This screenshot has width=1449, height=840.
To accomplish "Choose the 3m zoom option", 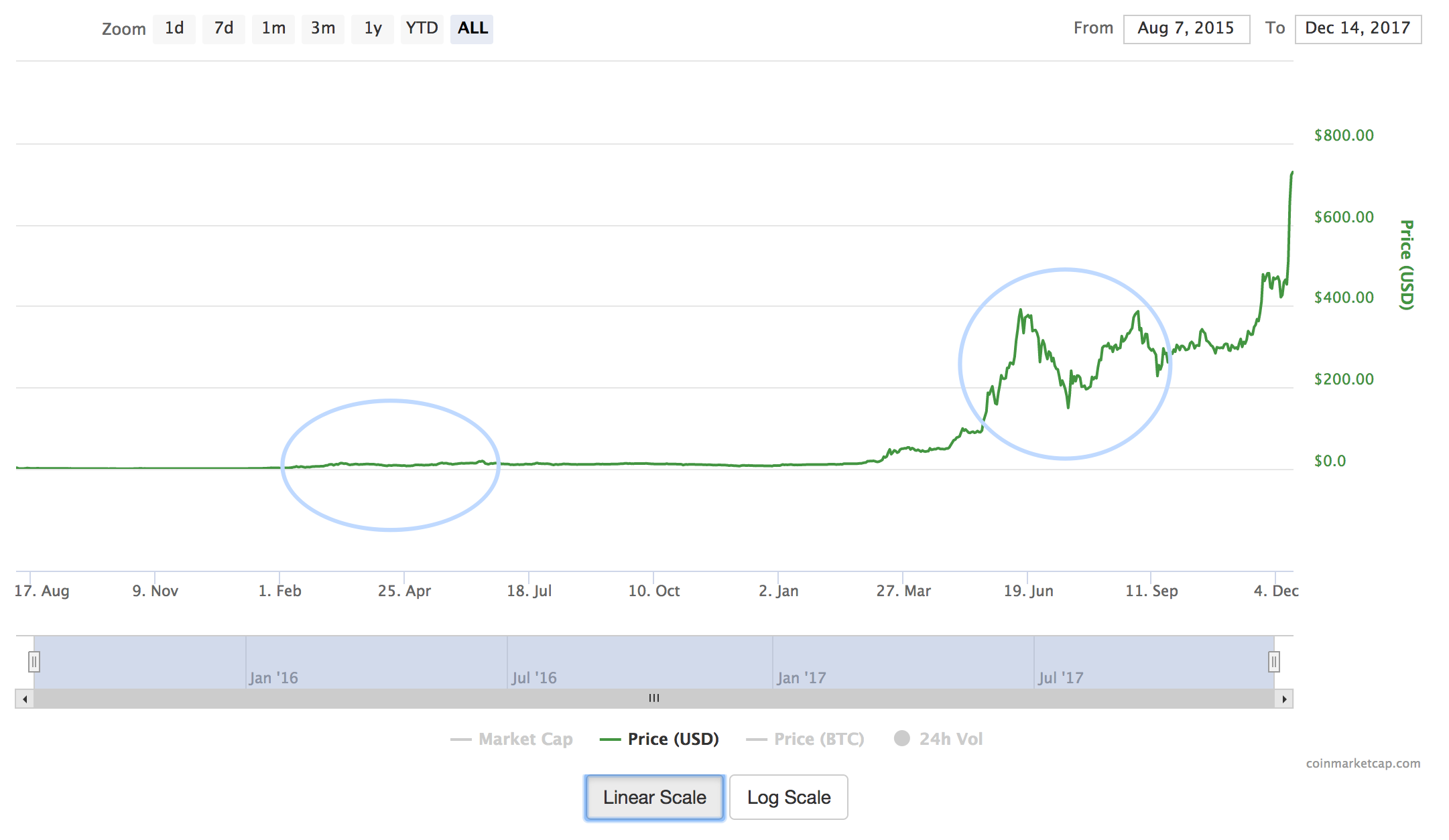I will 323,28.
